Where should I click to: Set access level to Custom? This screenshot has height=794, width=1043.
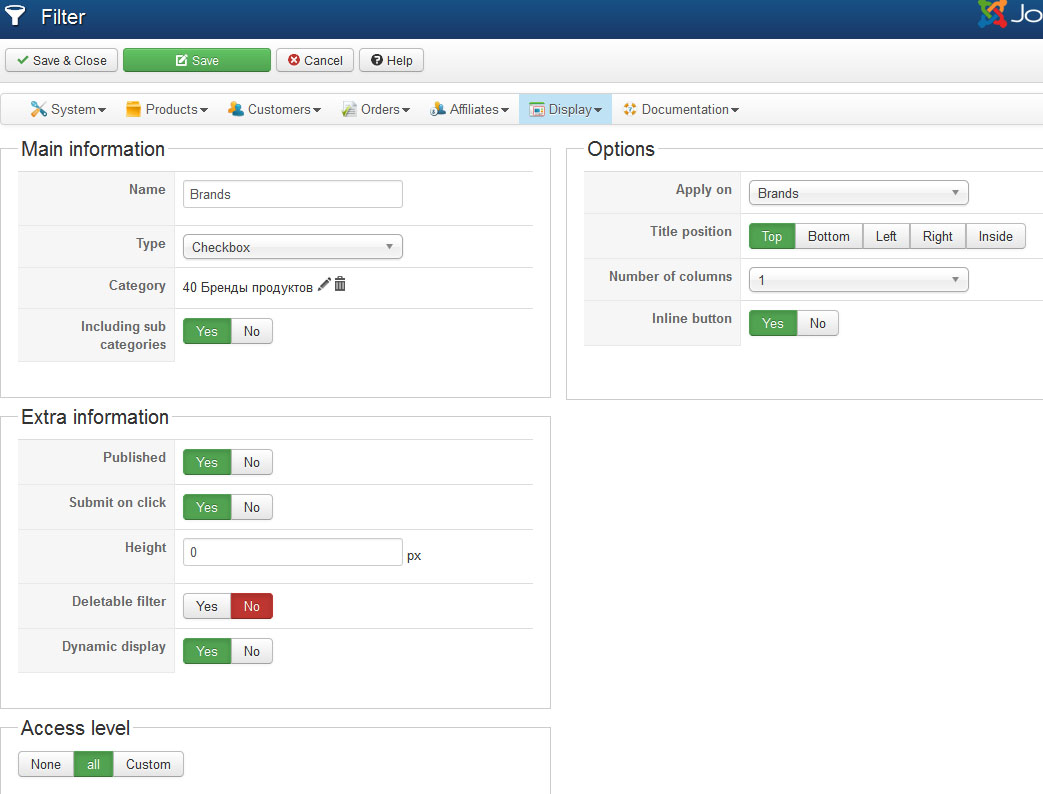tap(148, 765)
